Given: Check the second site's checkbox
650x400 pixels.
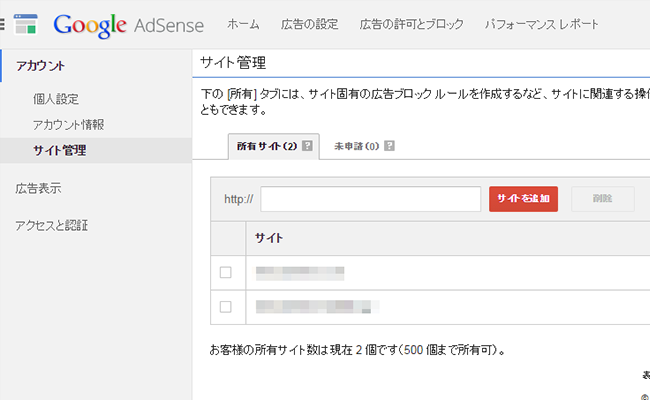Looking at the screenshot, I should pyautogui.click(x=226, y=307).
